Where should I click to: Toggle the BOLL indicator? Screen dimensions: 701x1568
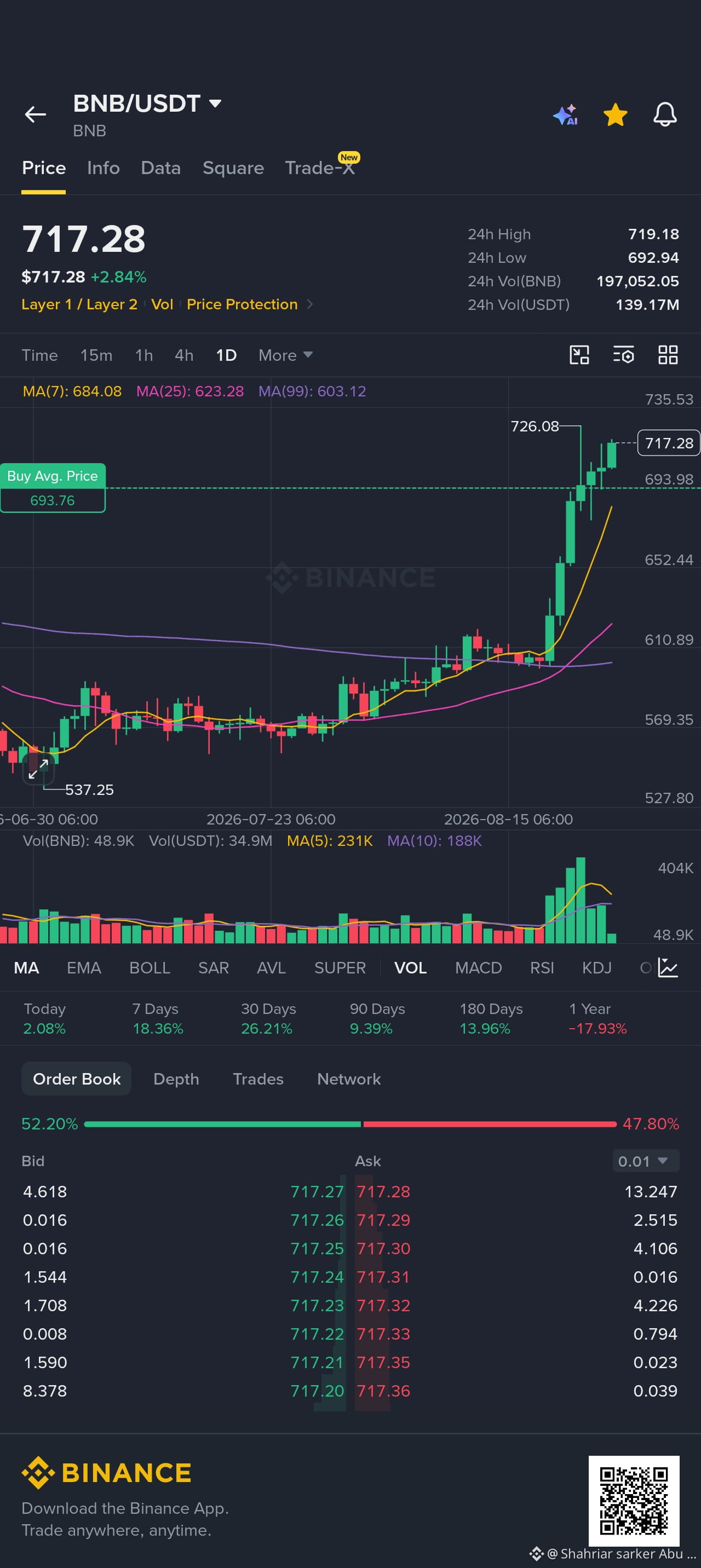pos(150,968)
